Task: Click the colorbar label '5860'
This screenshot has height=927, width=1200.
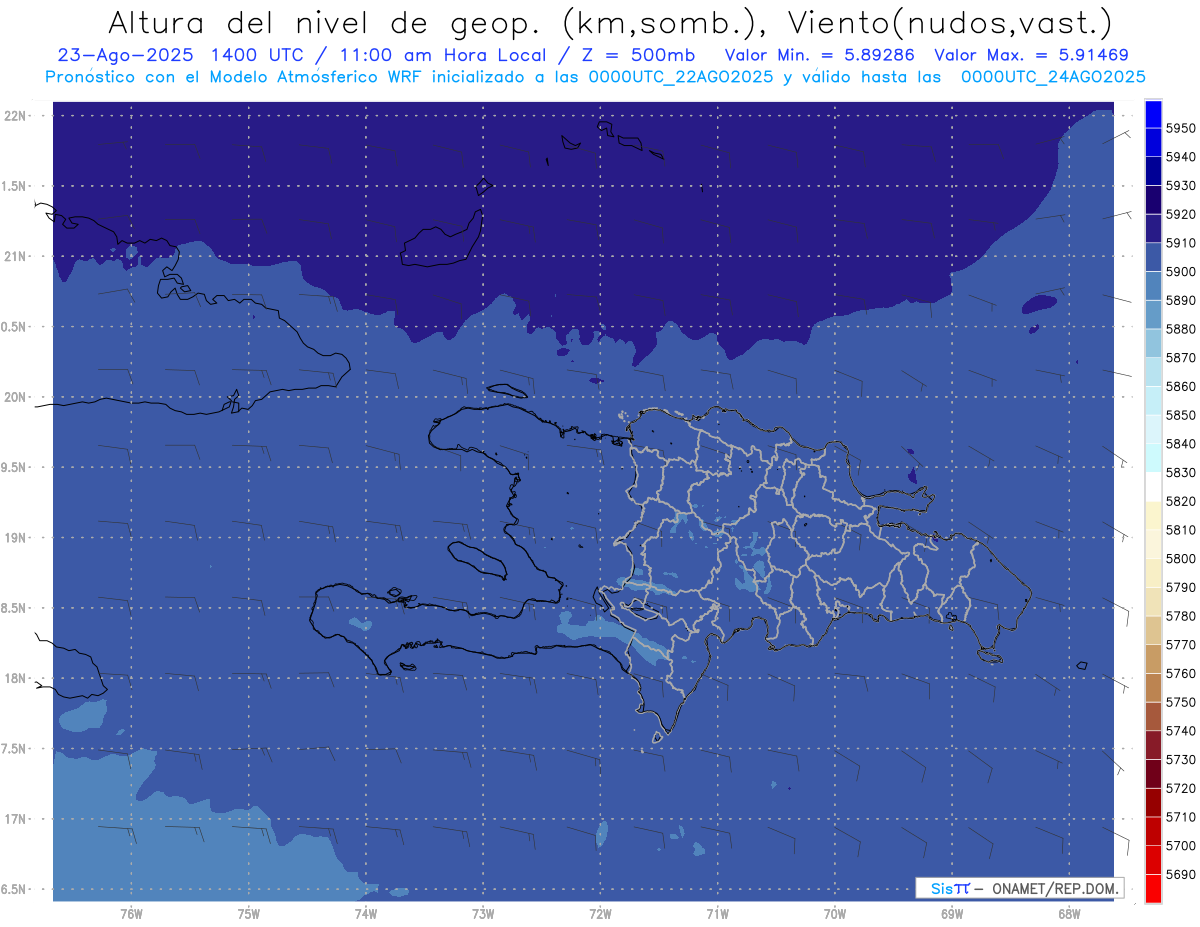Action: (1181, 386)
